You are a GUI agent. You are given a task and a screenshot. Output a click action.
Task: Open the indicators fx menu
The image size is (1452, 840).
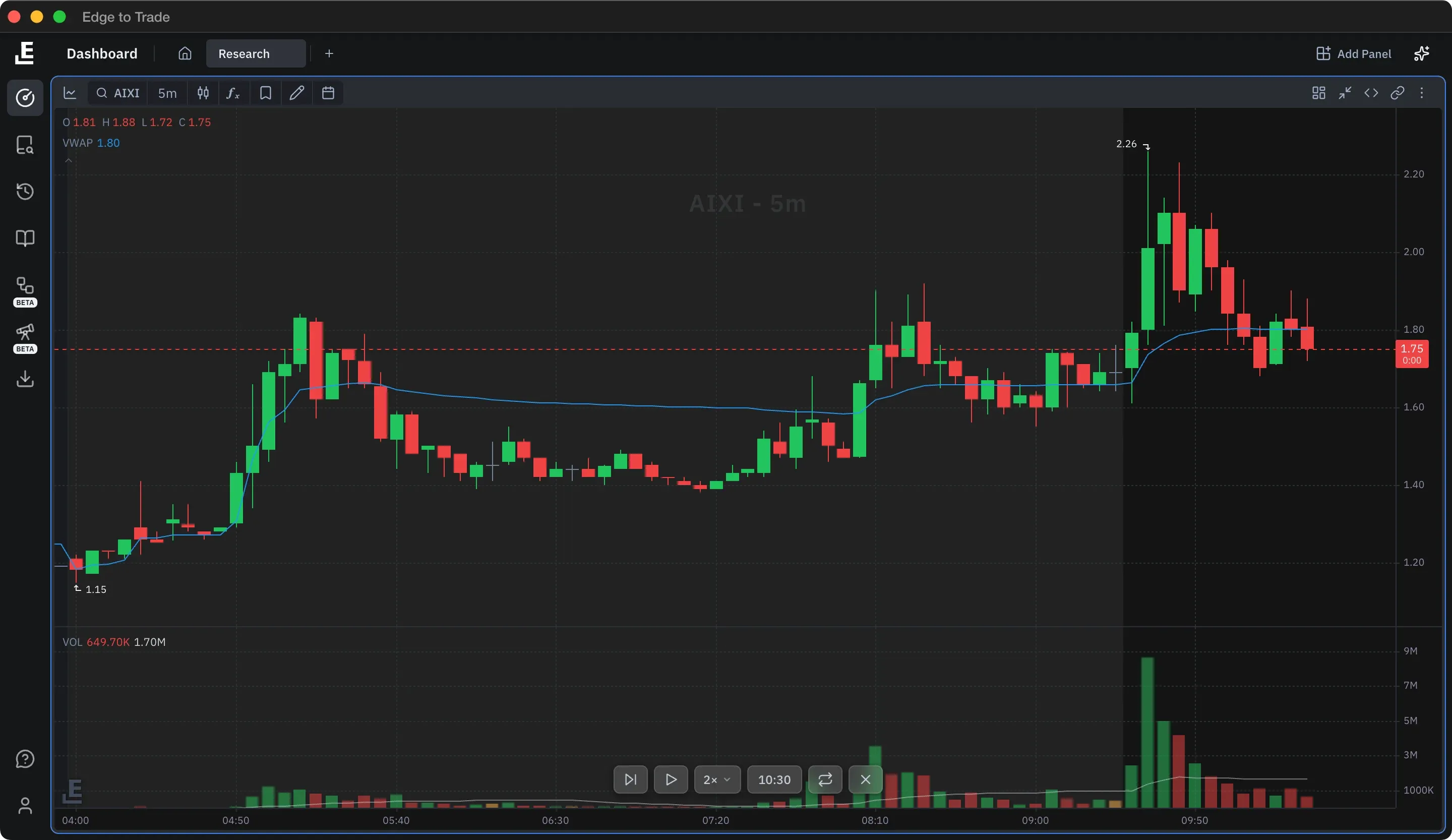[x=233, y=93]
